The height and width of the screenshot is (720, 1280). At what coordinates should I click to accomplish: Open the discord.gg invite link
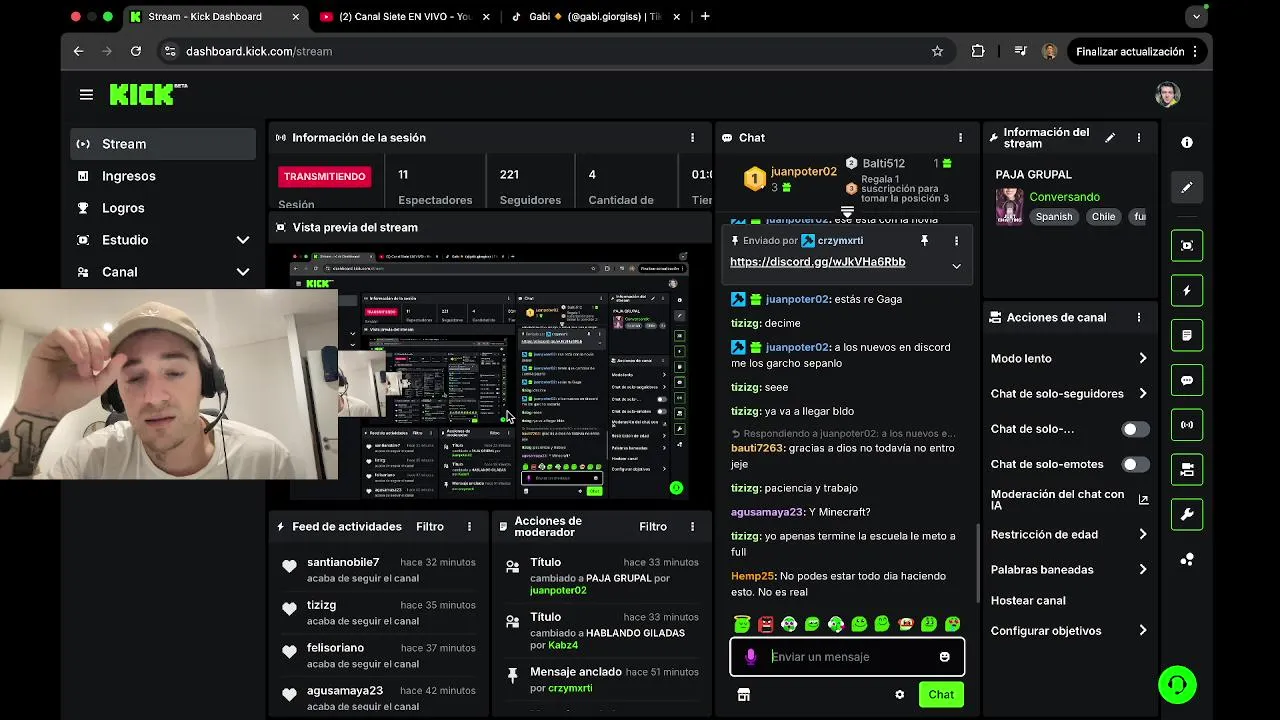(x=818, y=262)
